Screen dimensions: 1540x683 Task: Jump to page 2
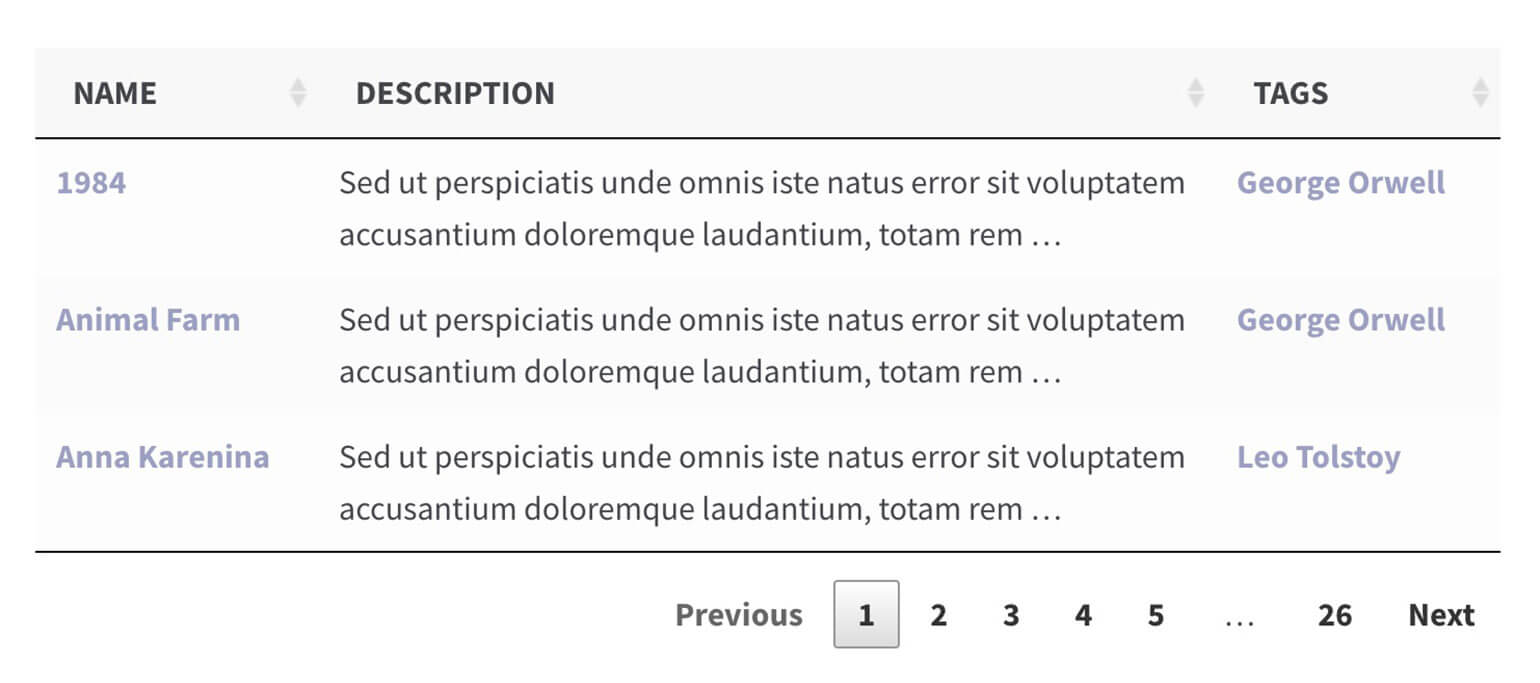tap(938, 615)
